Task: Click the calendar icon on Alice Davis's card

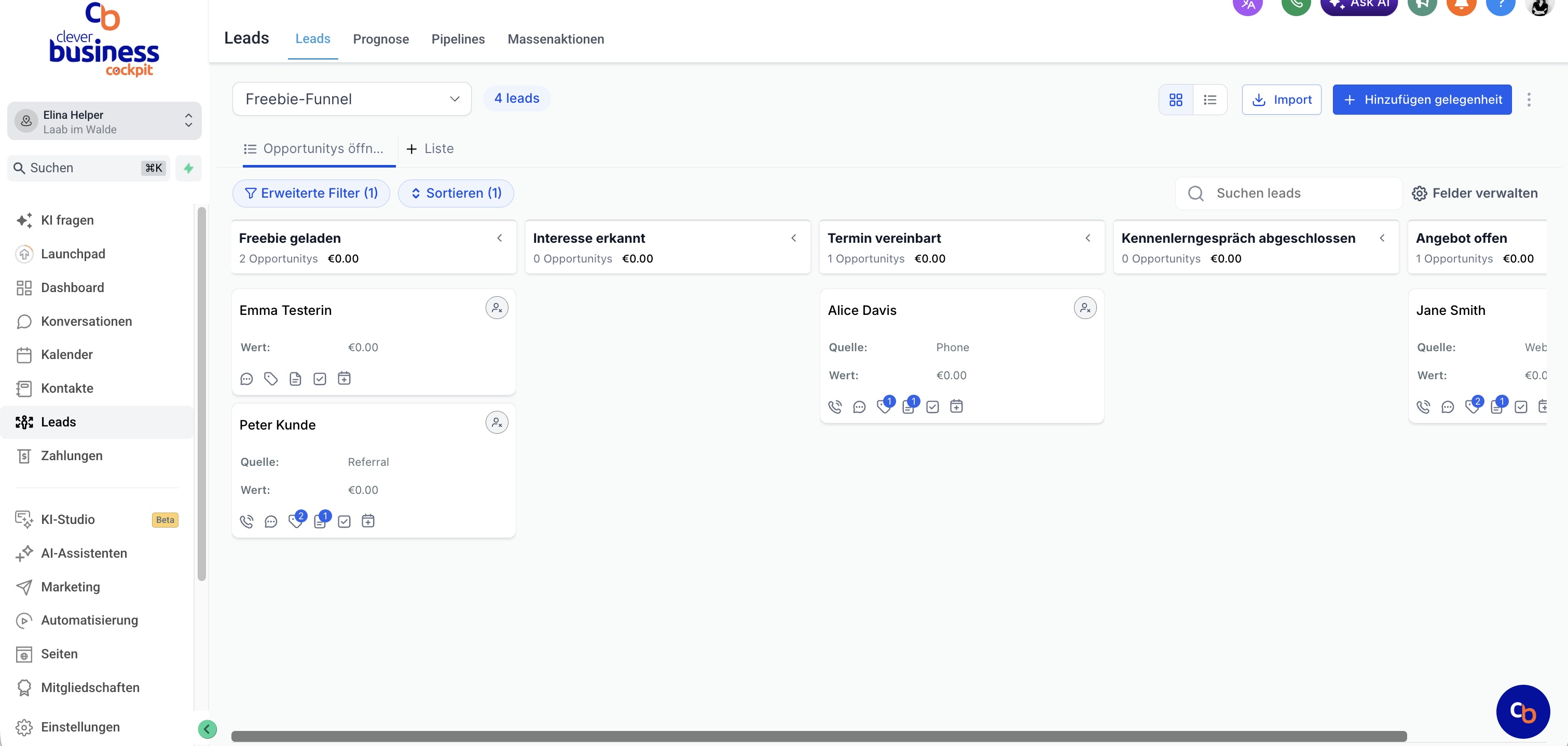Action: click(956, 406)
